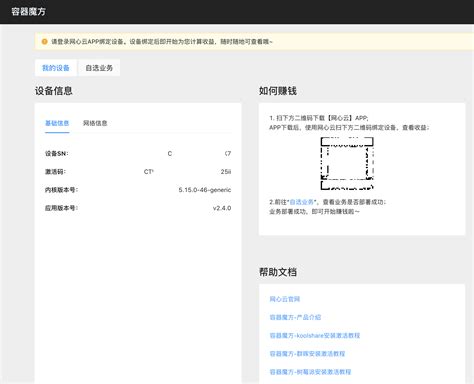The height and width of the screenshot is (384, 474).
Task: Open 群晖安装激活教程 link
Action: click(307, 353)
